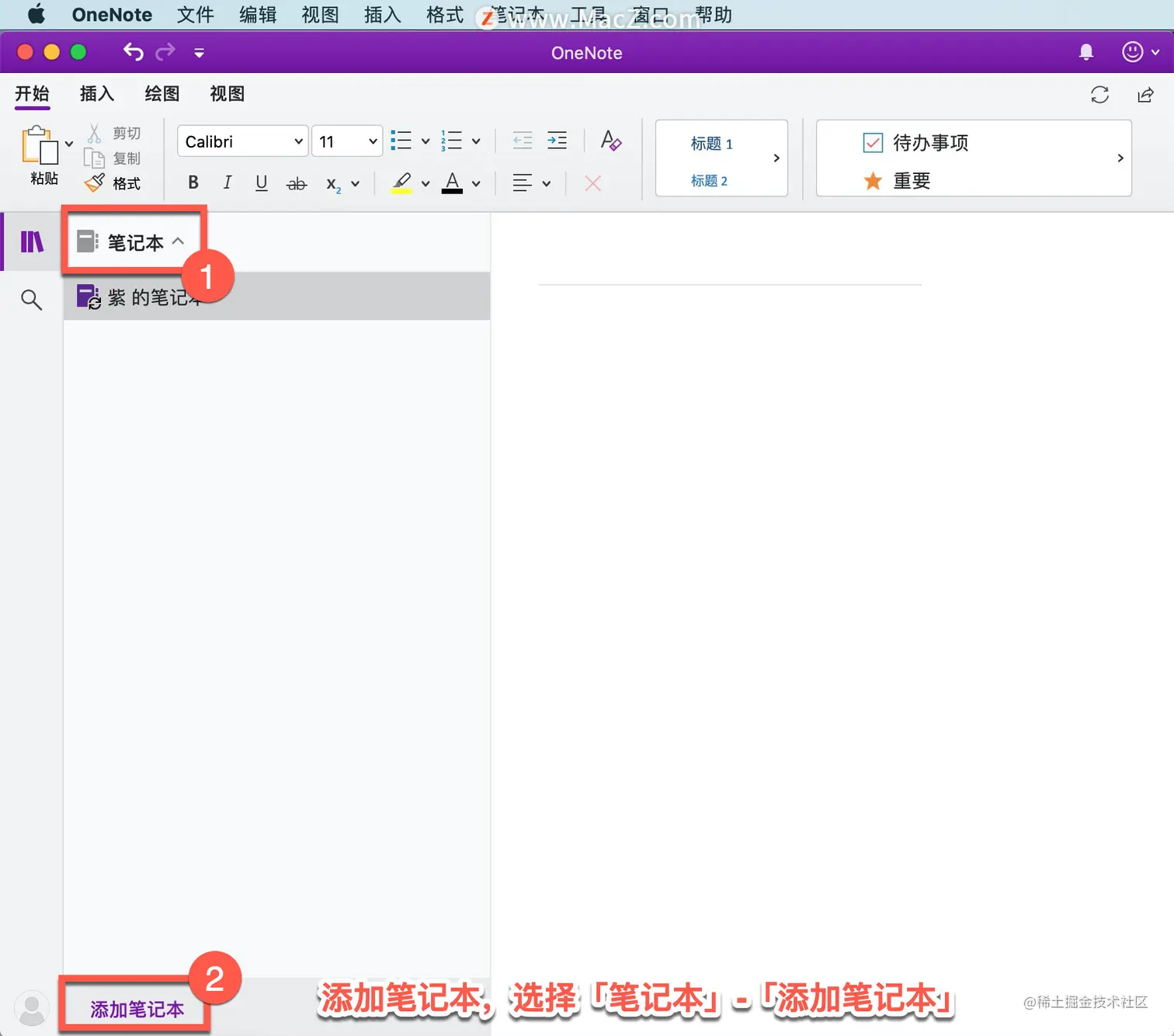Click the sync notebook icon

click(x=1099, y=95)
